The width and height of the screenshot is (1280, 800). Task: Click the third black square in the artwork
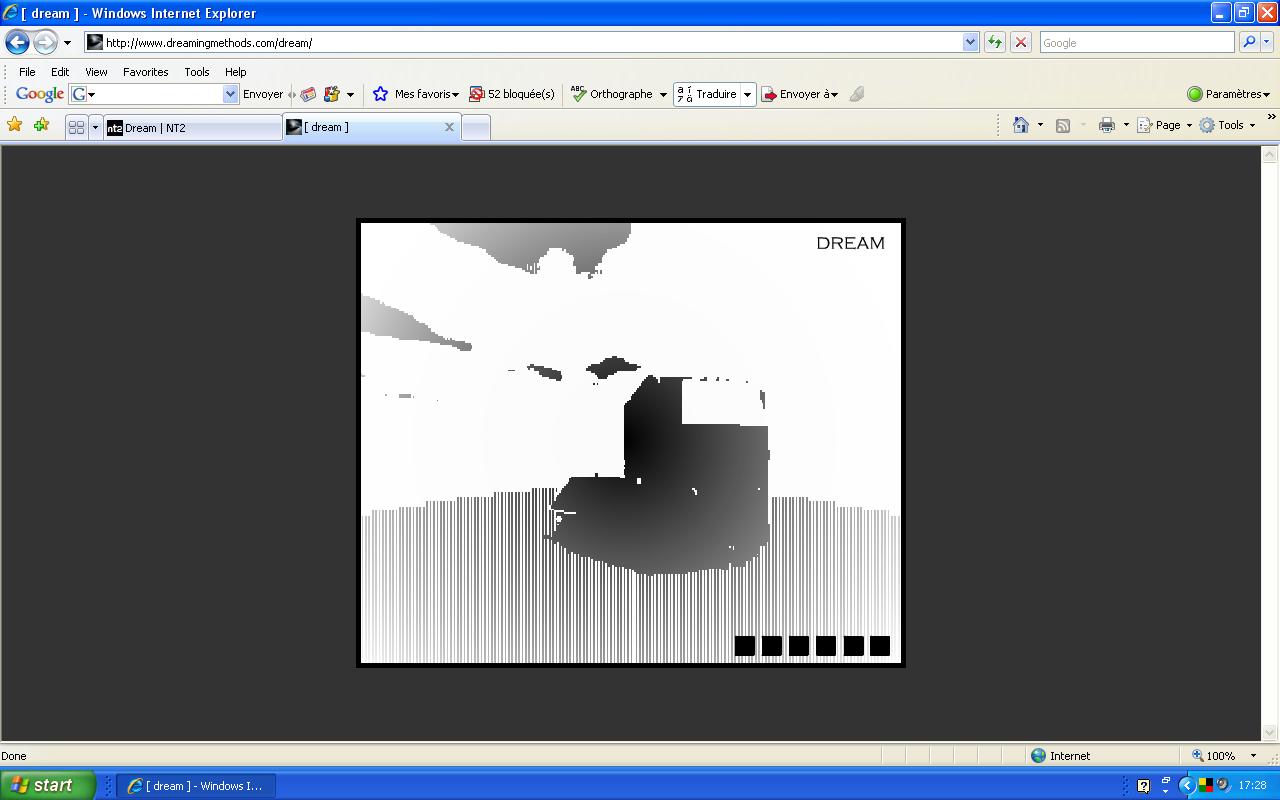798,646
